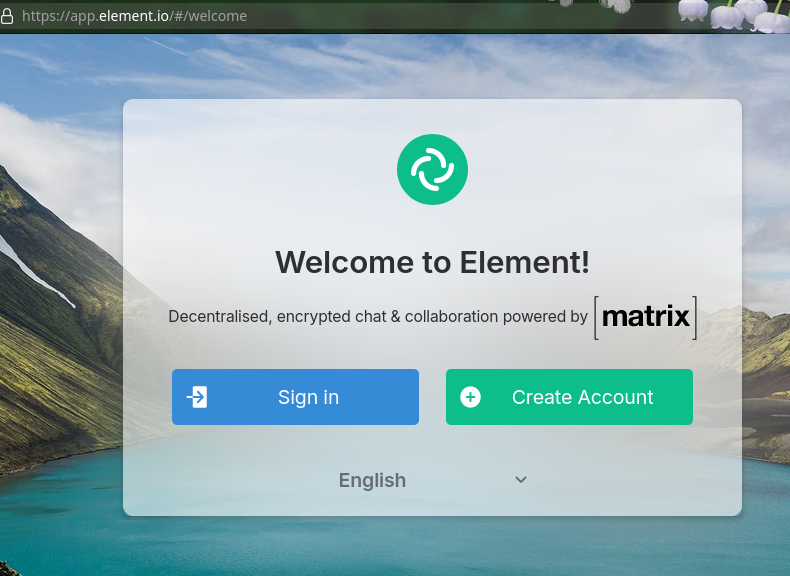Click the green Element logo

click(x=432, y=169)
